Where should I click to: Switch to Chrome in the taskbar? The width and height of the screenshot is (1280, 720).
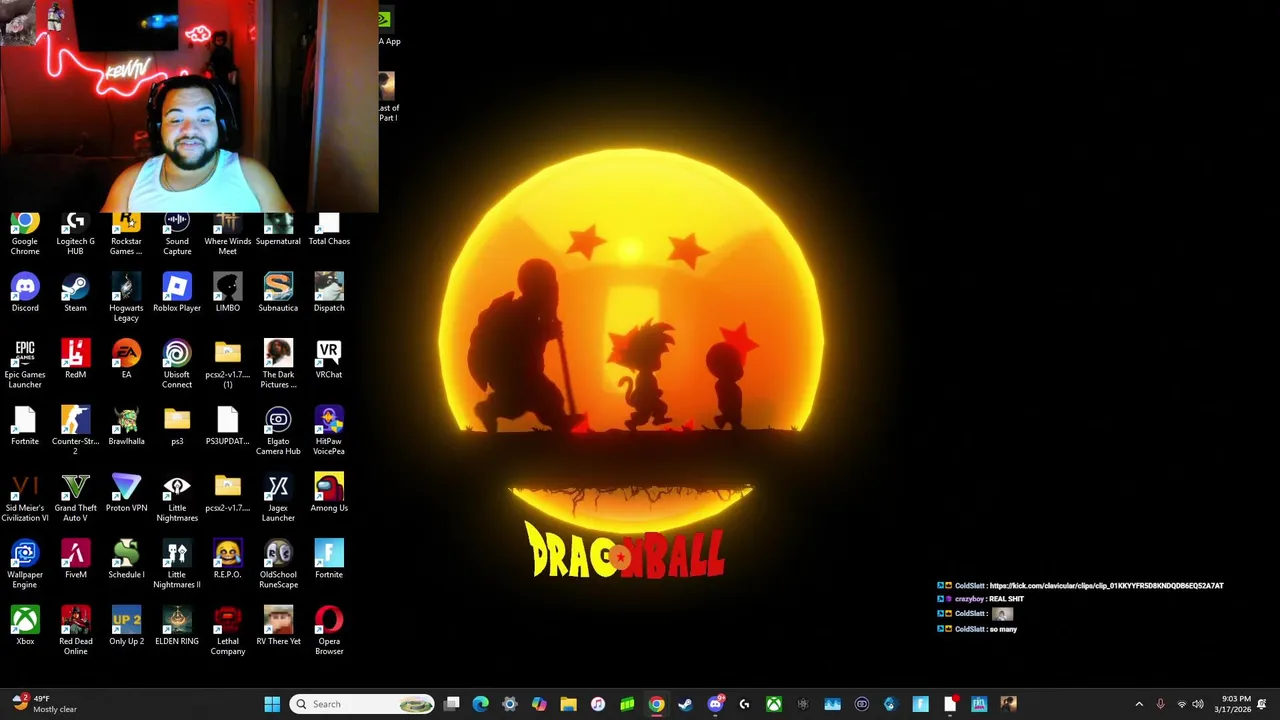(656, 704)
